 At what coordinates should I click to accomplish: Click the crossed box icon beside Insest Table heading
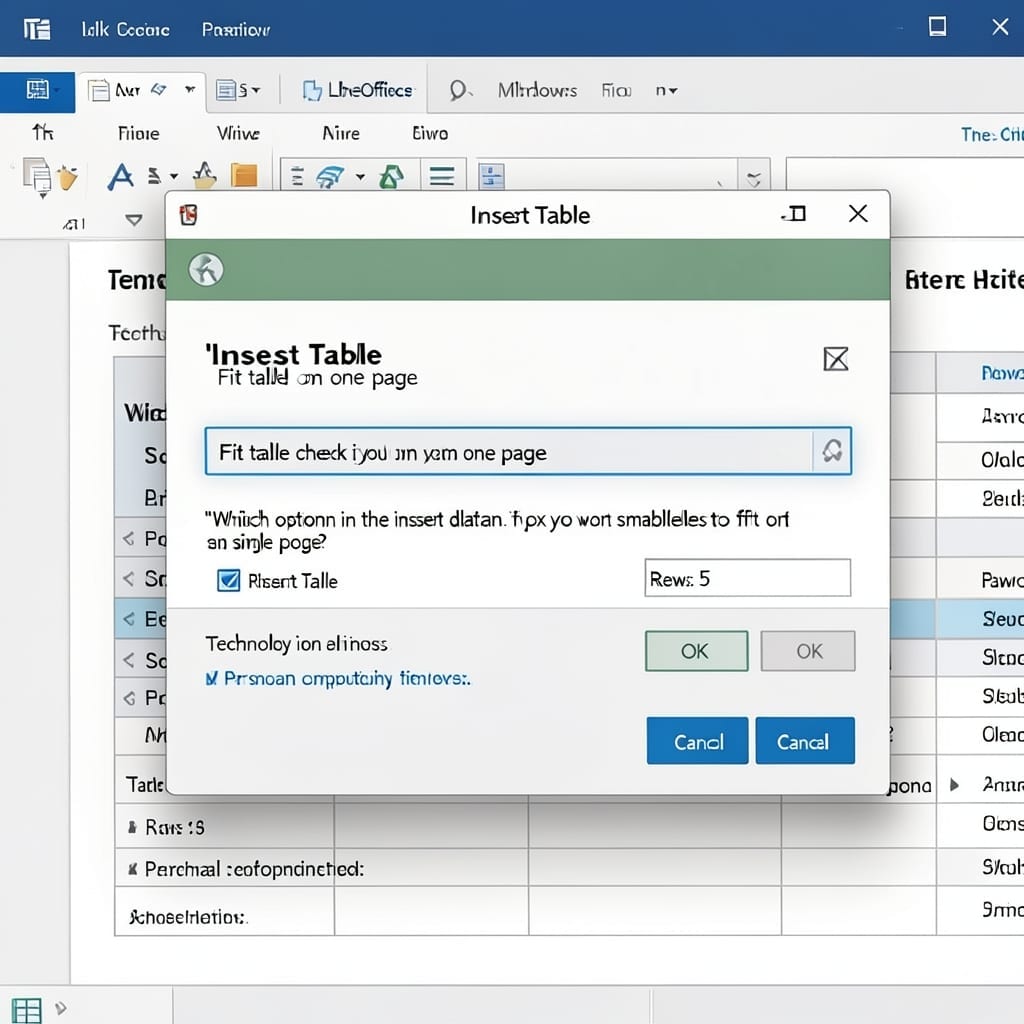pyautogui.click(x=836, y=359)
